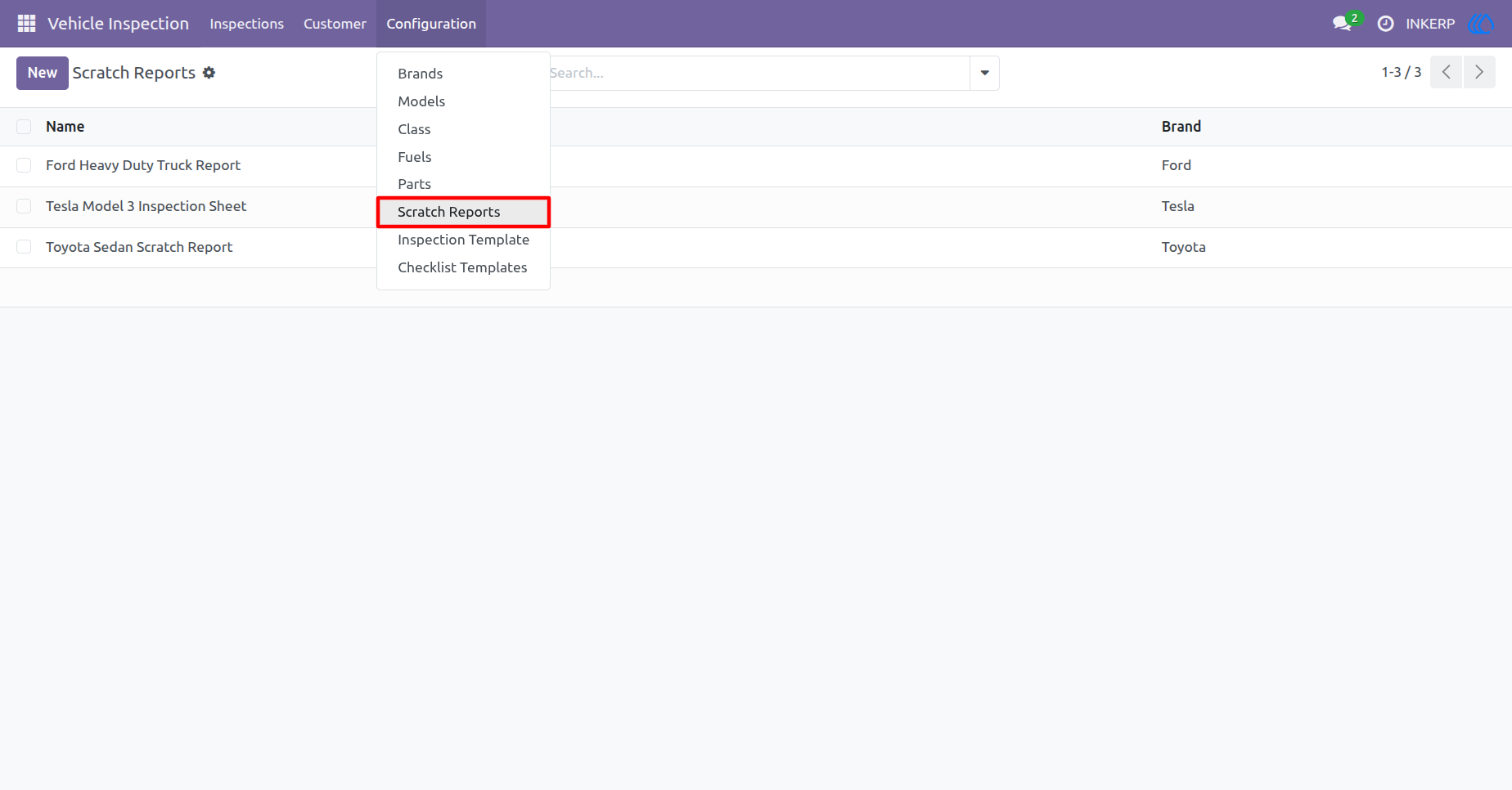Click the INKERP company name
Image resolution: width=1512 pixels, height=790 pixels.
(x=1430, y=24)
